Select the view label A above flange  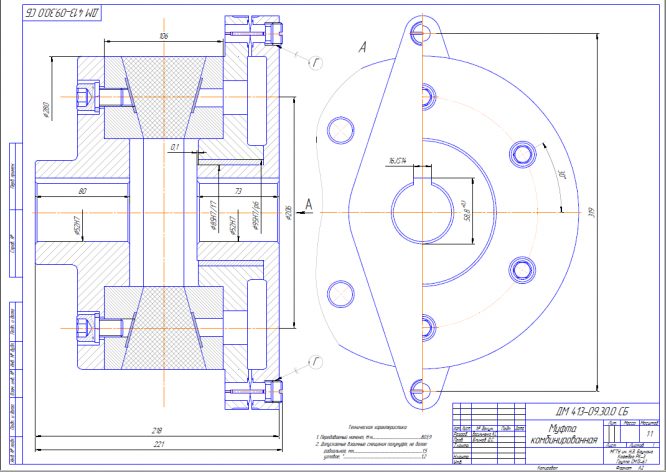click(x=362, y=47)
